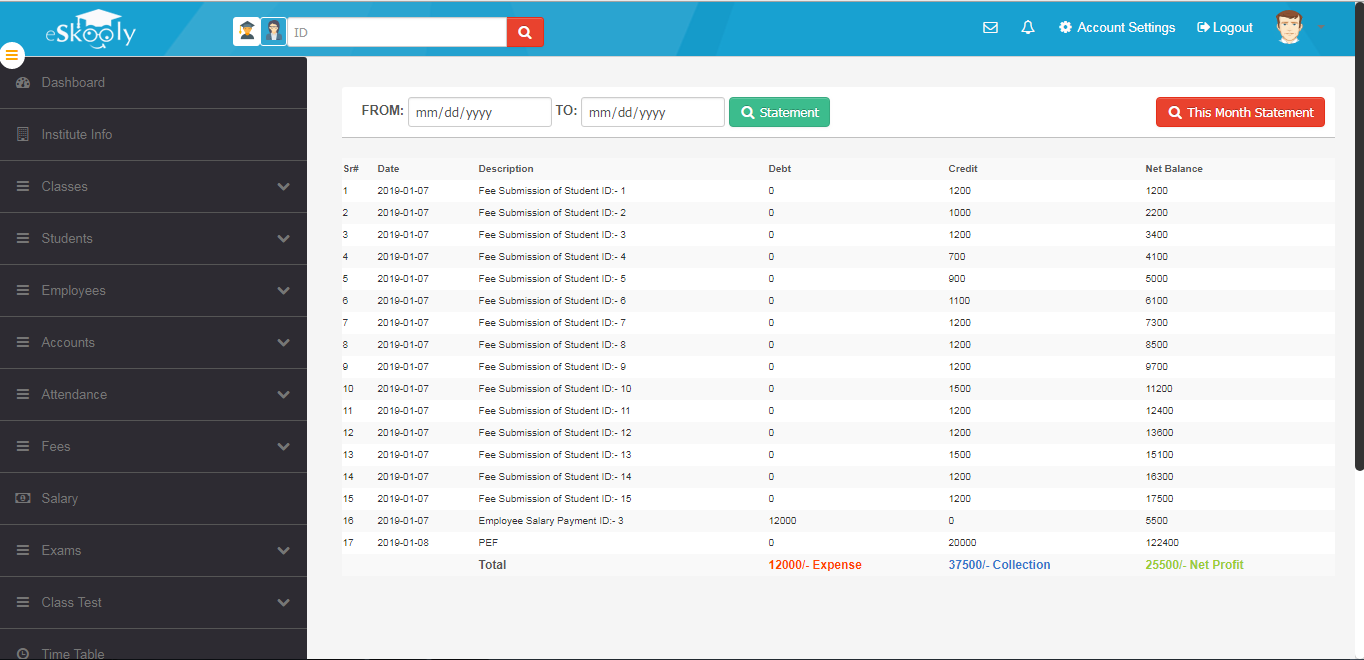This screenshot has height=660, width=1364.
Task: Select 'Employee Salary Payment ID:- 3' description
Action: pos(551,521)
